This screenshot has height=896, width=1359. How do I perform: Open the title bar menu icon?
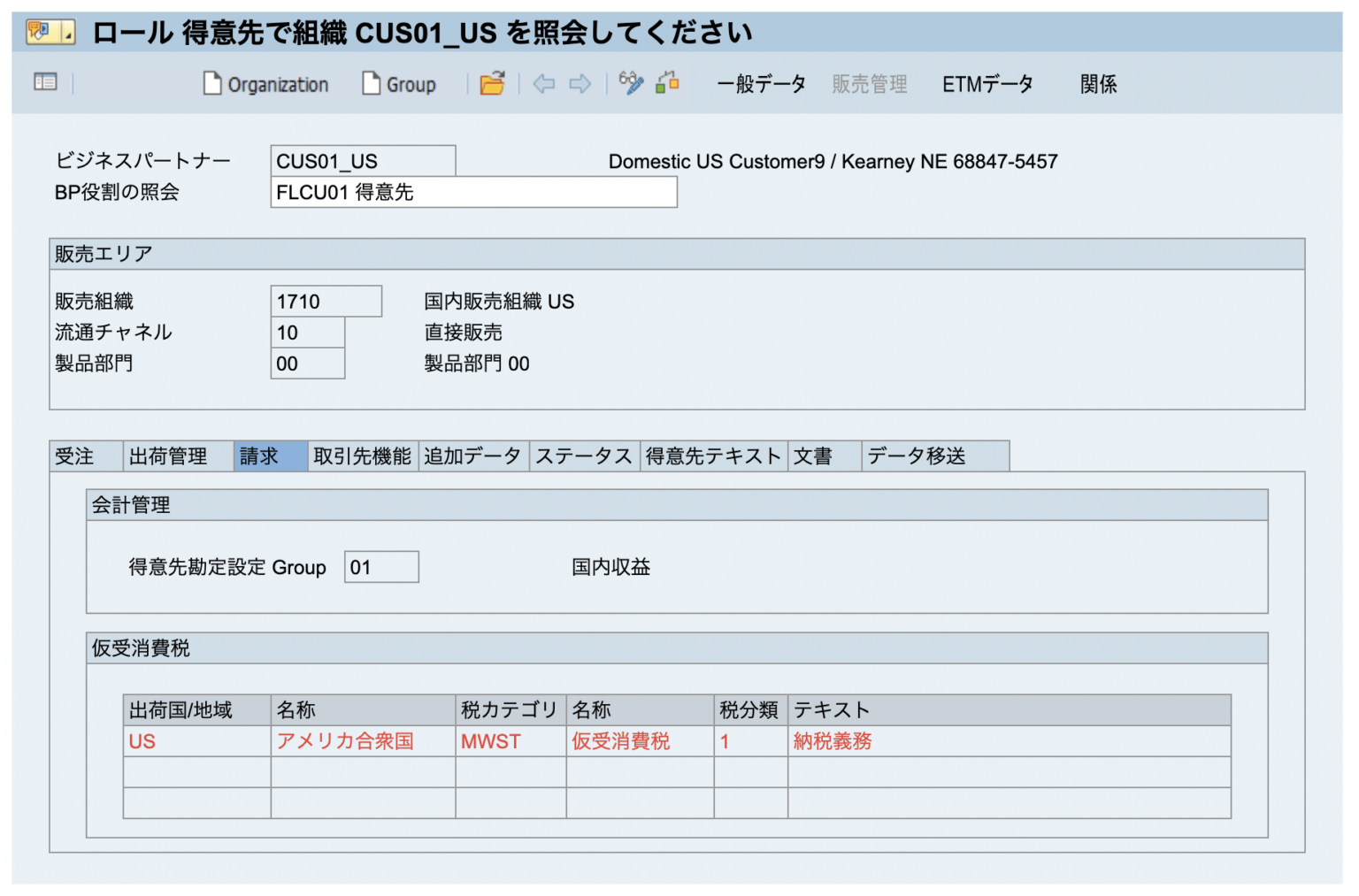point(50,33)
